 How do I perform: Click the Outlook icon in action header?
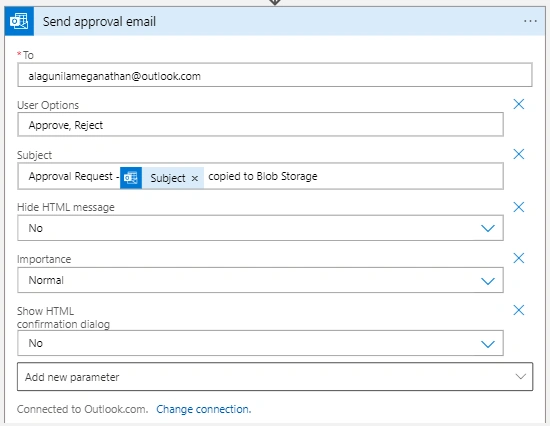[x=19, y=21]
